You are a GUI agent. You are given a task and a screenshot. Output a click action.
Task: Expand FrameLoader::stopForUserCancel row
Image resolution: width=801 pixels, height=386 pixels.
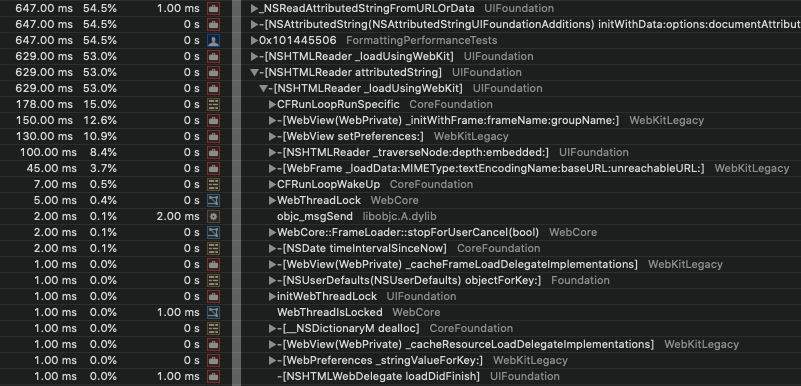tap(273, 232)
